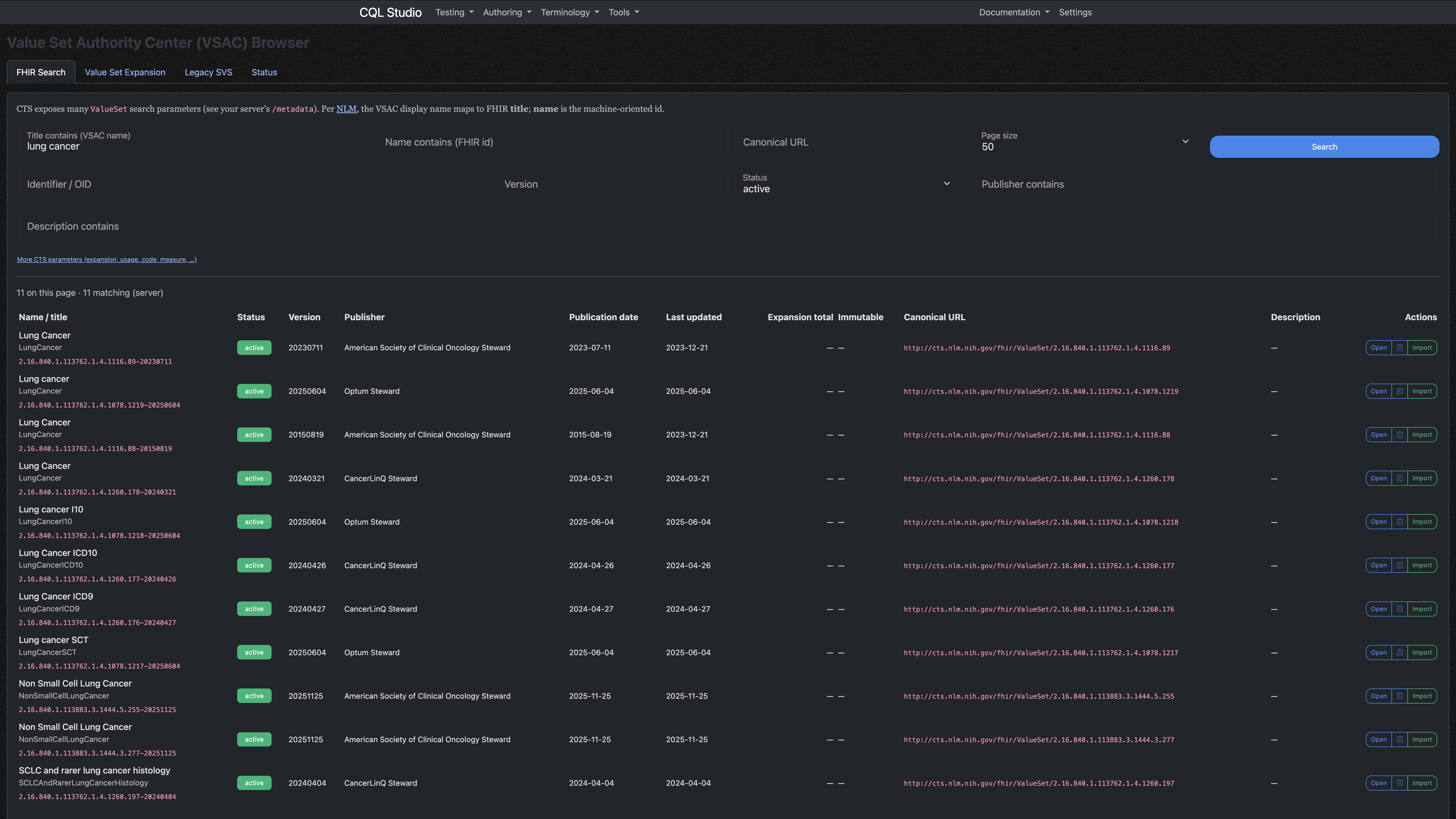
Task: Click the Name contains (FHIR id) field
Action: coord(549,142)
